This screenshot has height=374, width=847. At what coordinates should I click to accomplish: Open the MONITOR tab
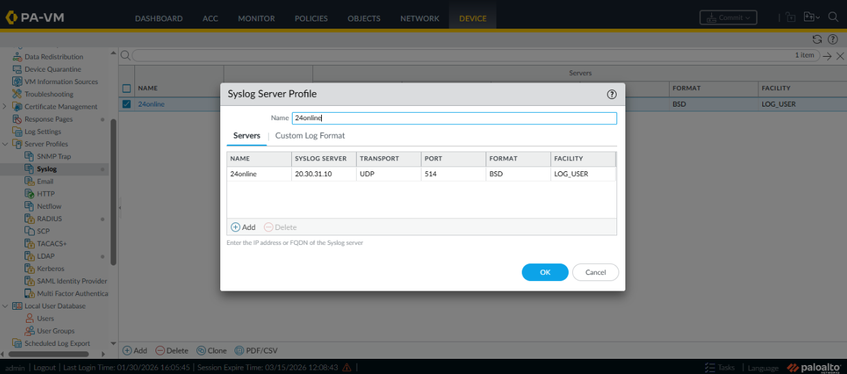point(257,18)
